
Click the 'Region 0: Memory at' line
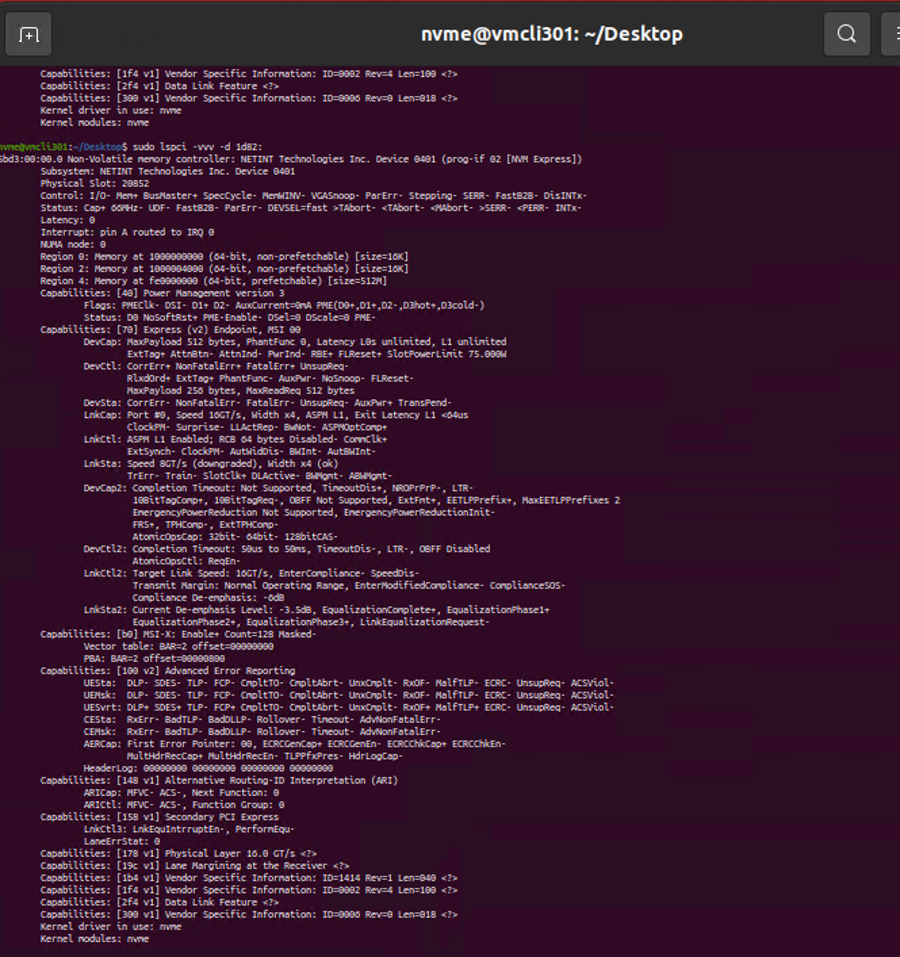click(225, 257)
